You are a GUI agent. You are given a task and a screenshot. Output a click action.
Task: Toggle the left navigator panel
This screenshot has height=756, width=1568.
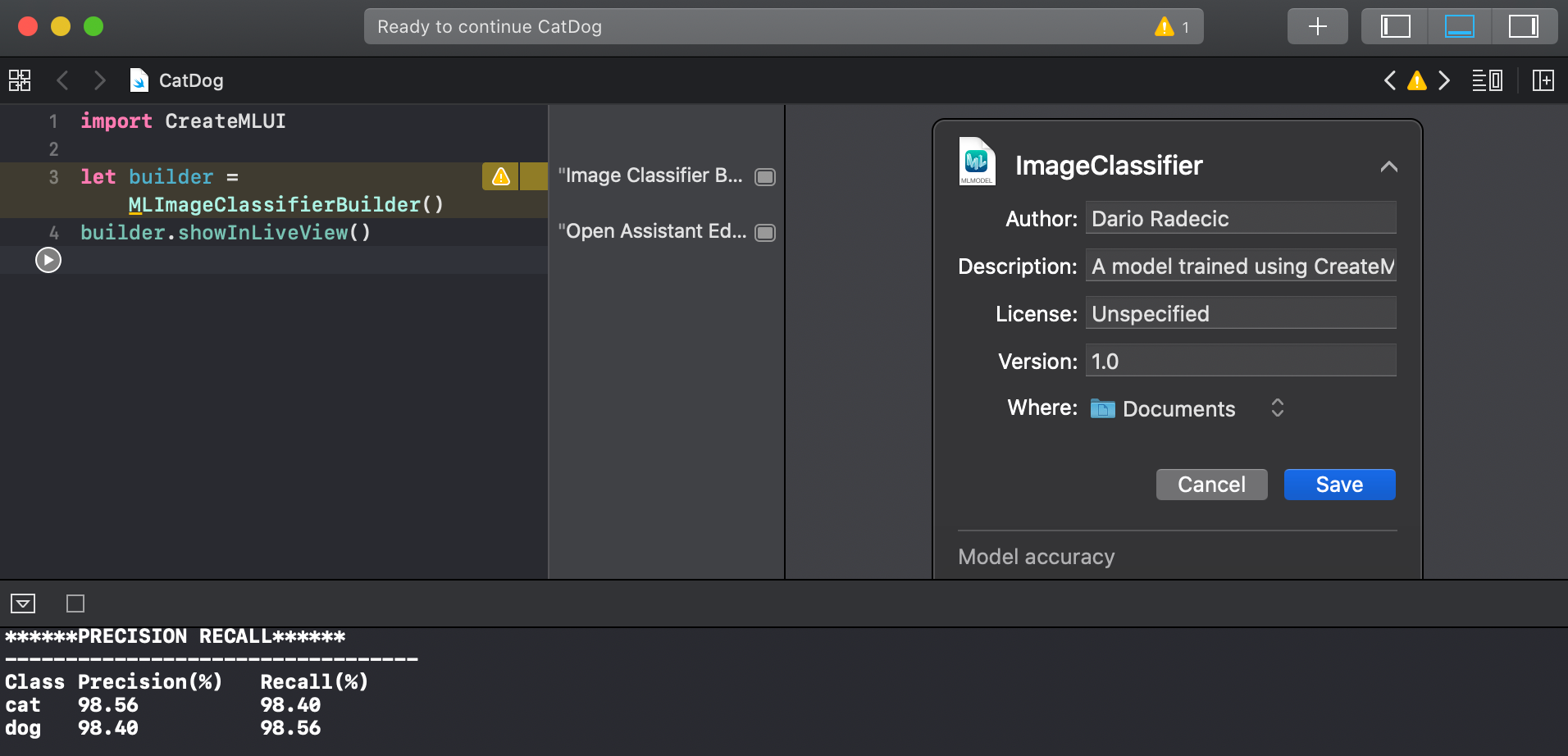click(x=1395, y=26)
